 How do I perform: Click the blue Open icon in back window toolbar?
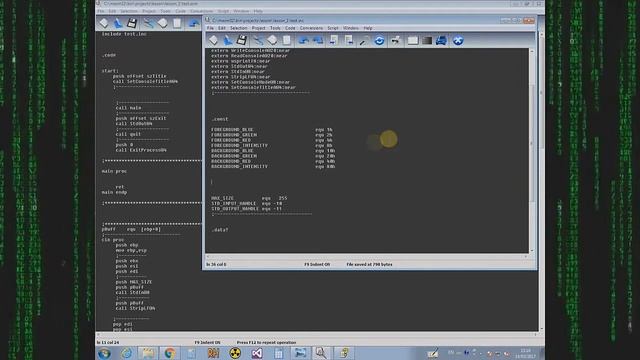coord(118,23)
